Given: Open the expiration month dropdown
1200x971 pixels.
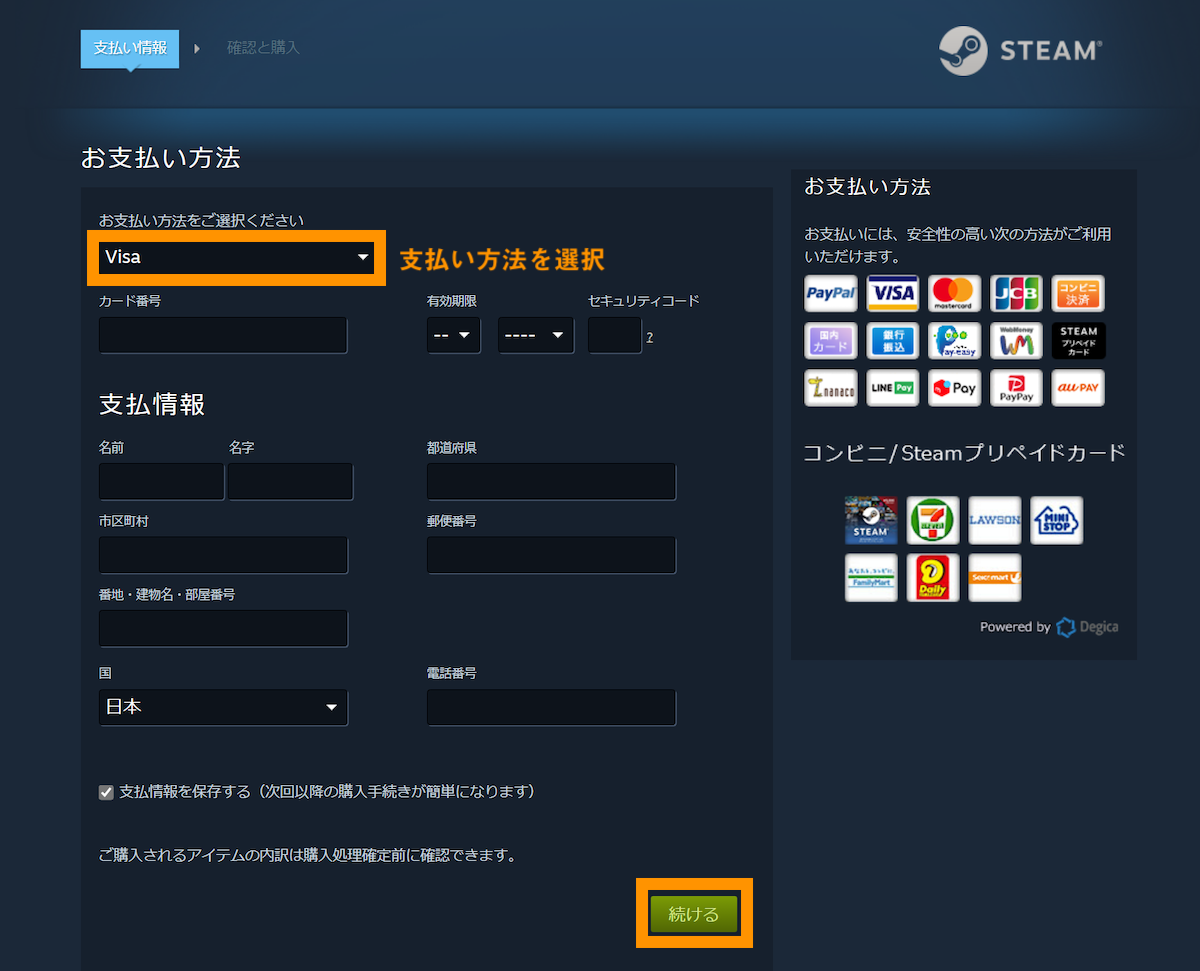Looking at the screenshot, I should click(453, 336).
